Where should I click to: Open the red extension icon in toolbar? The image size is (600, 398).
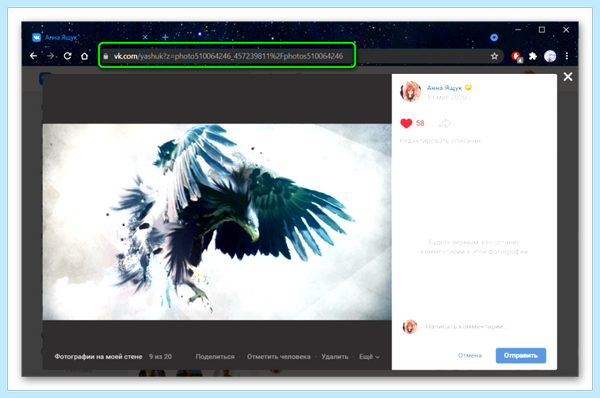pos(517,57)
